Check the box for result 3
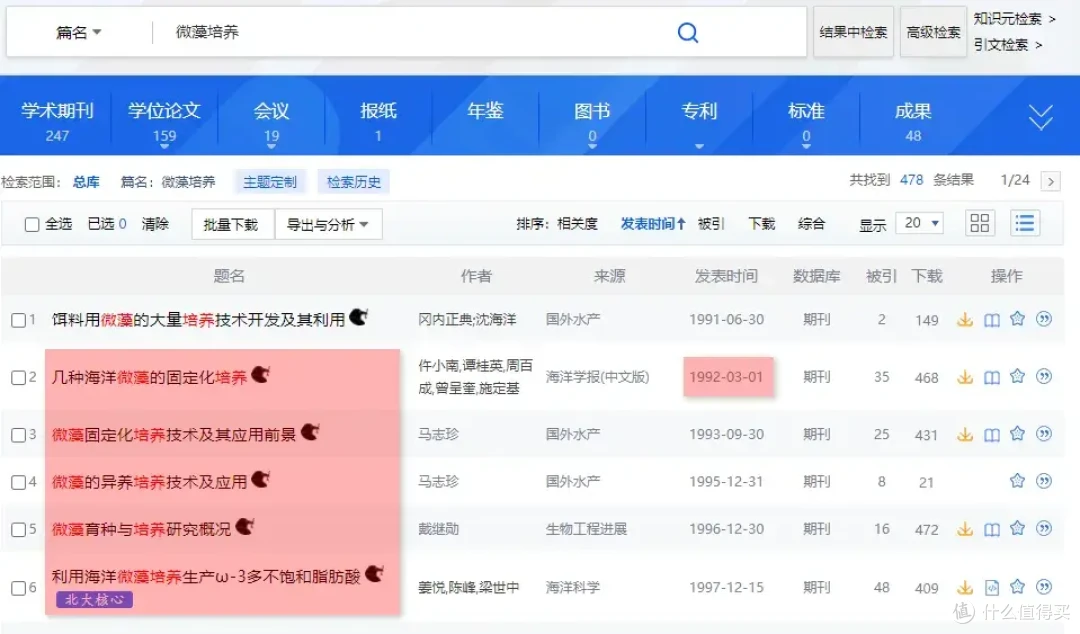The width and height of the screenshot is (1080, 634). tap(19, 436)
